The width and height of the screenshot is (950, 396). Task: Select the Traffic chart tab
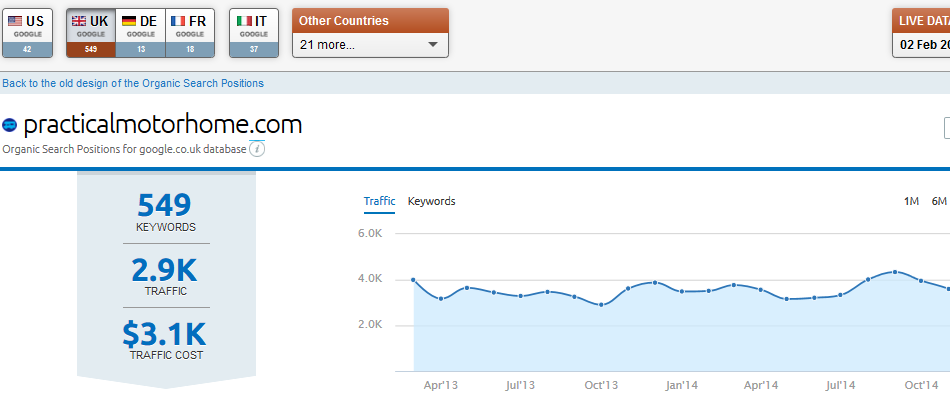(379, 201)
